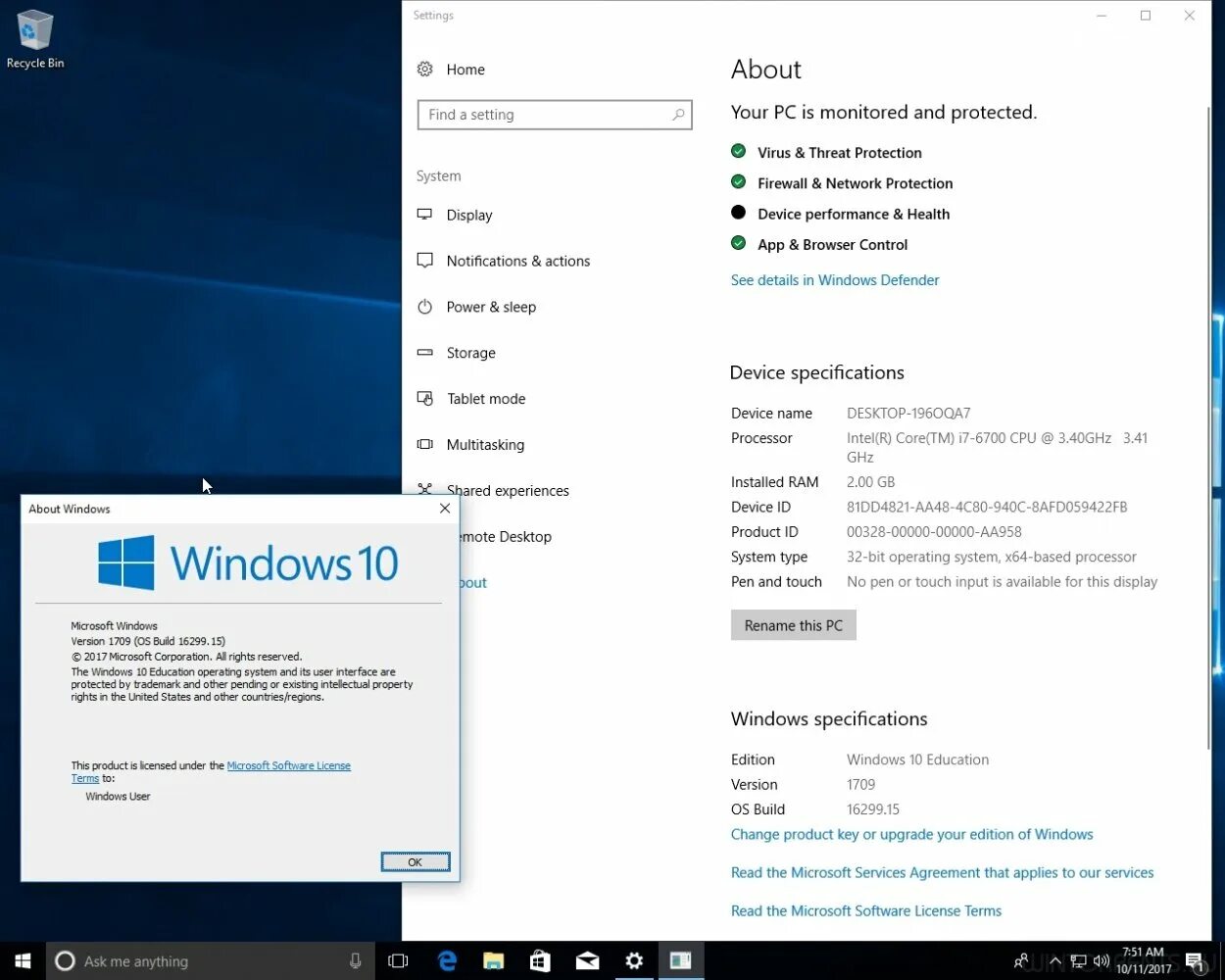
Task: Click the Shared experiences icon
Action: [424, 489]
